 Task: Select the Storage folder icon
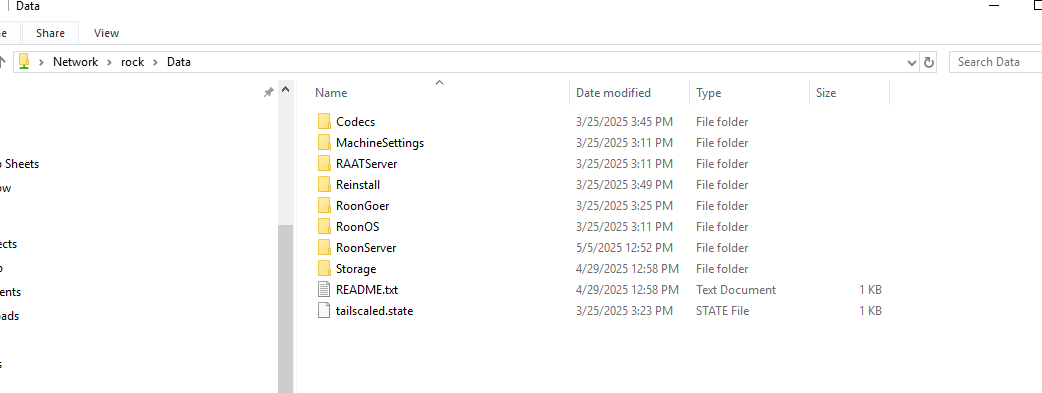click(324, 269)
